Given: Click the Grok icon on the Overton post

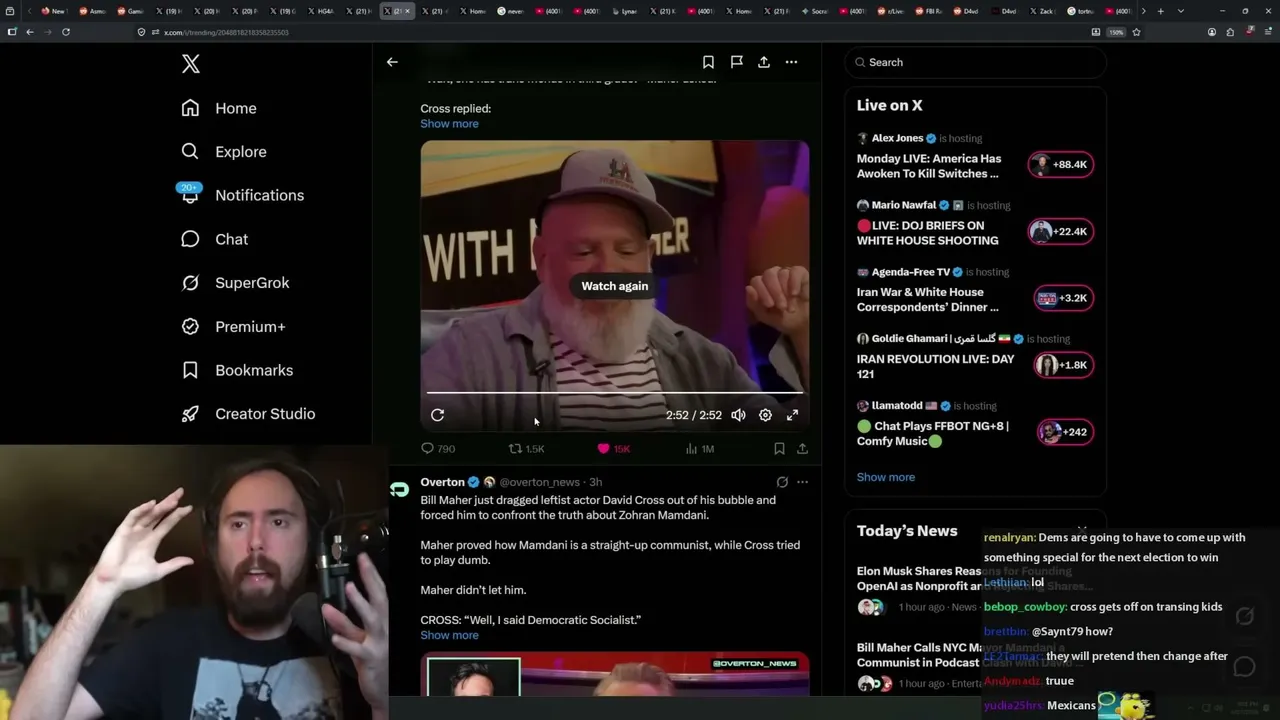Looking at the screenshot, I should click(782, 482).
